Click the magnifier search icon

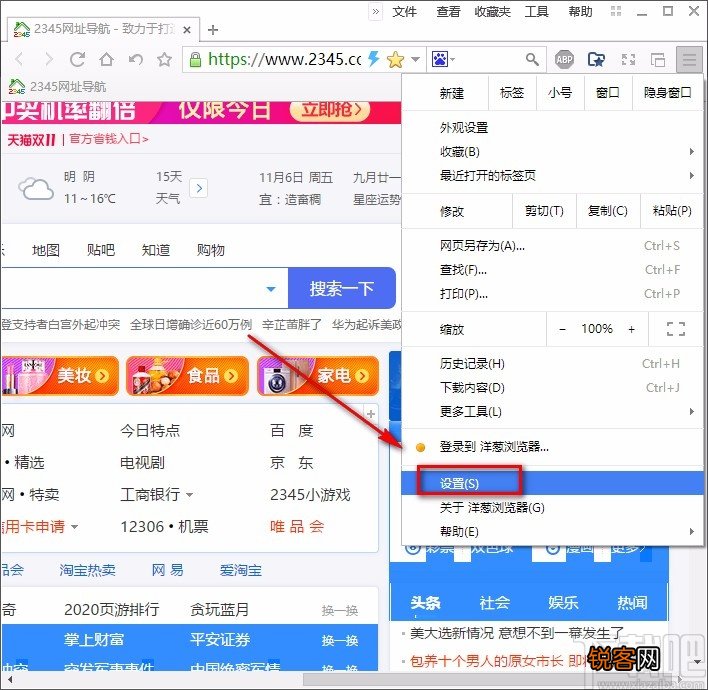click(532, 59)
